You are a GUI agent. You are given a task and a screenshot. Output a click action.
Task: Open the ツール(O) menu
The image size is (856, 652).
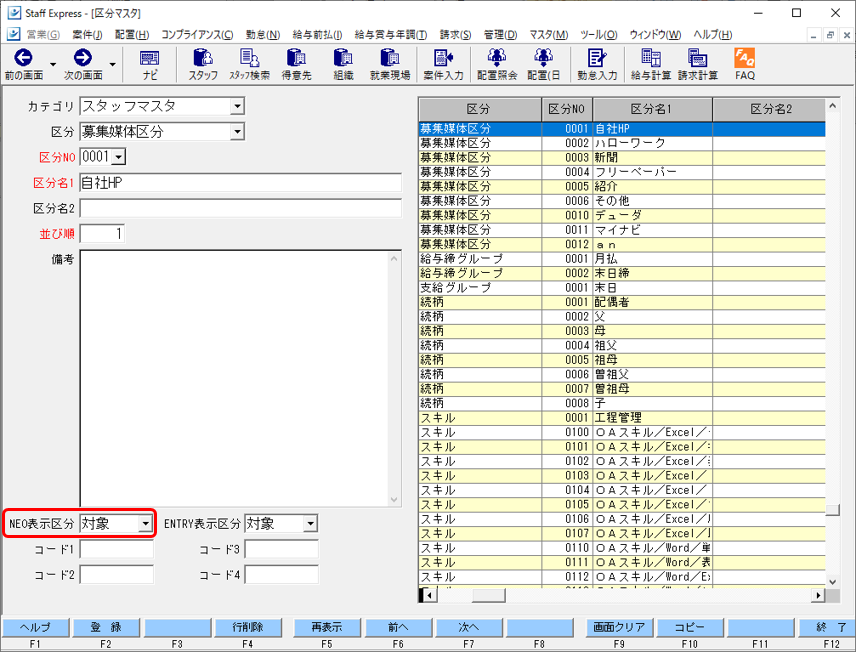598,34
